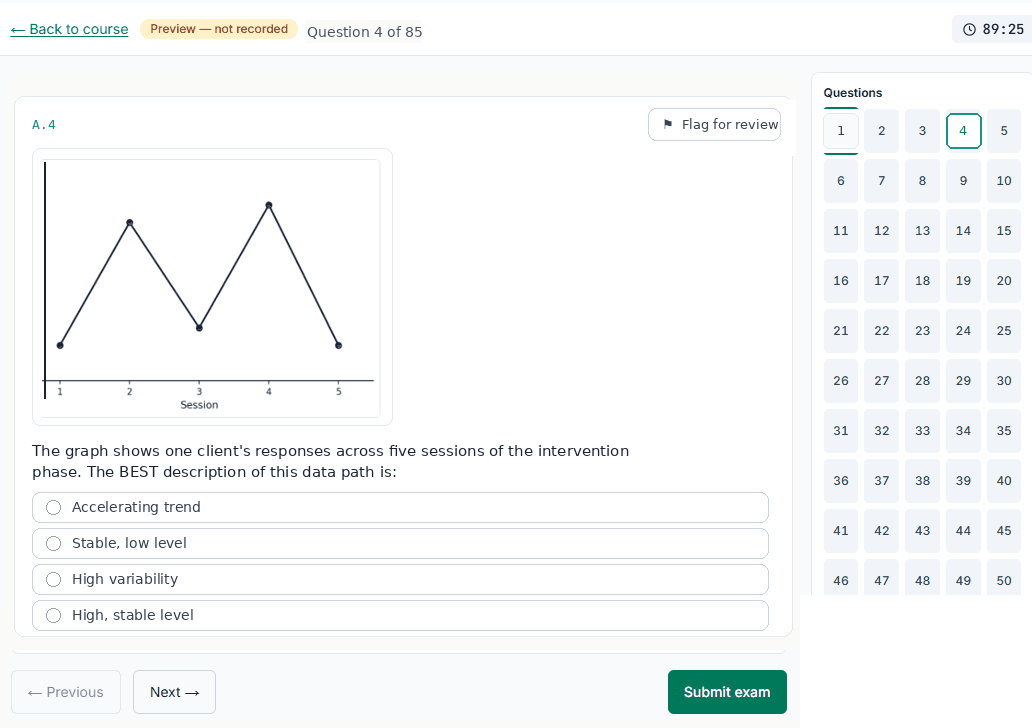Image resolution: width=1032 pixels, height=728 pixels.
Task: Open question 7 from the grid
Action: coord(882,181)
